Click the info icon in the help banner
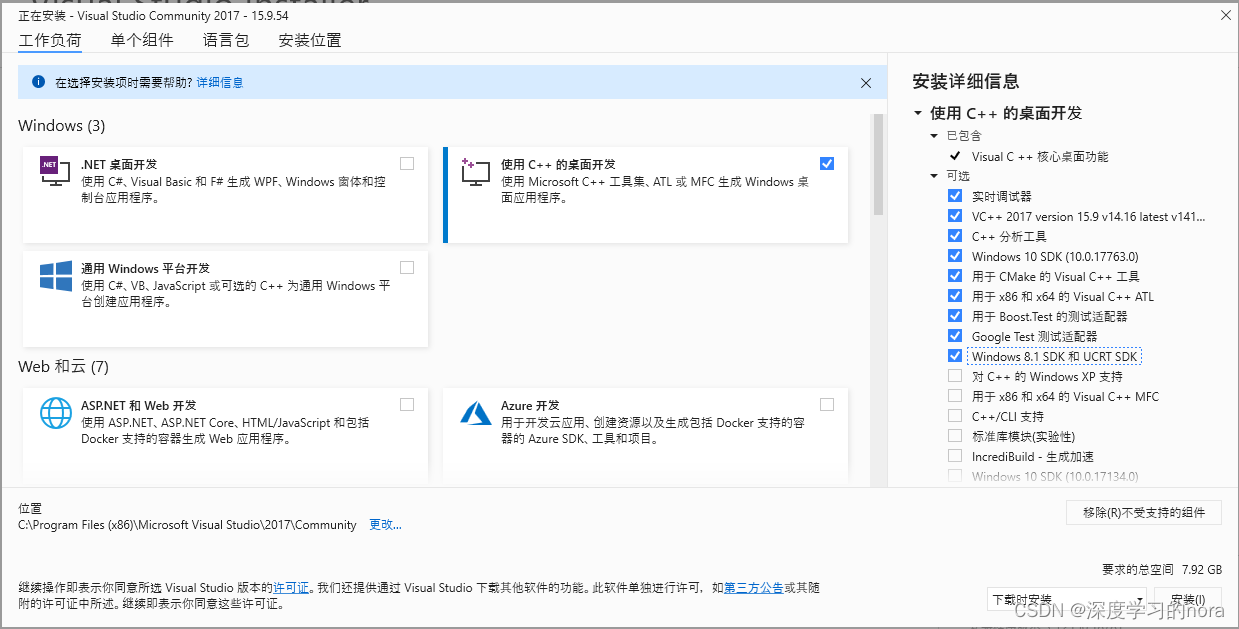Screen dimensions: 1239x629 click(38, 82)
